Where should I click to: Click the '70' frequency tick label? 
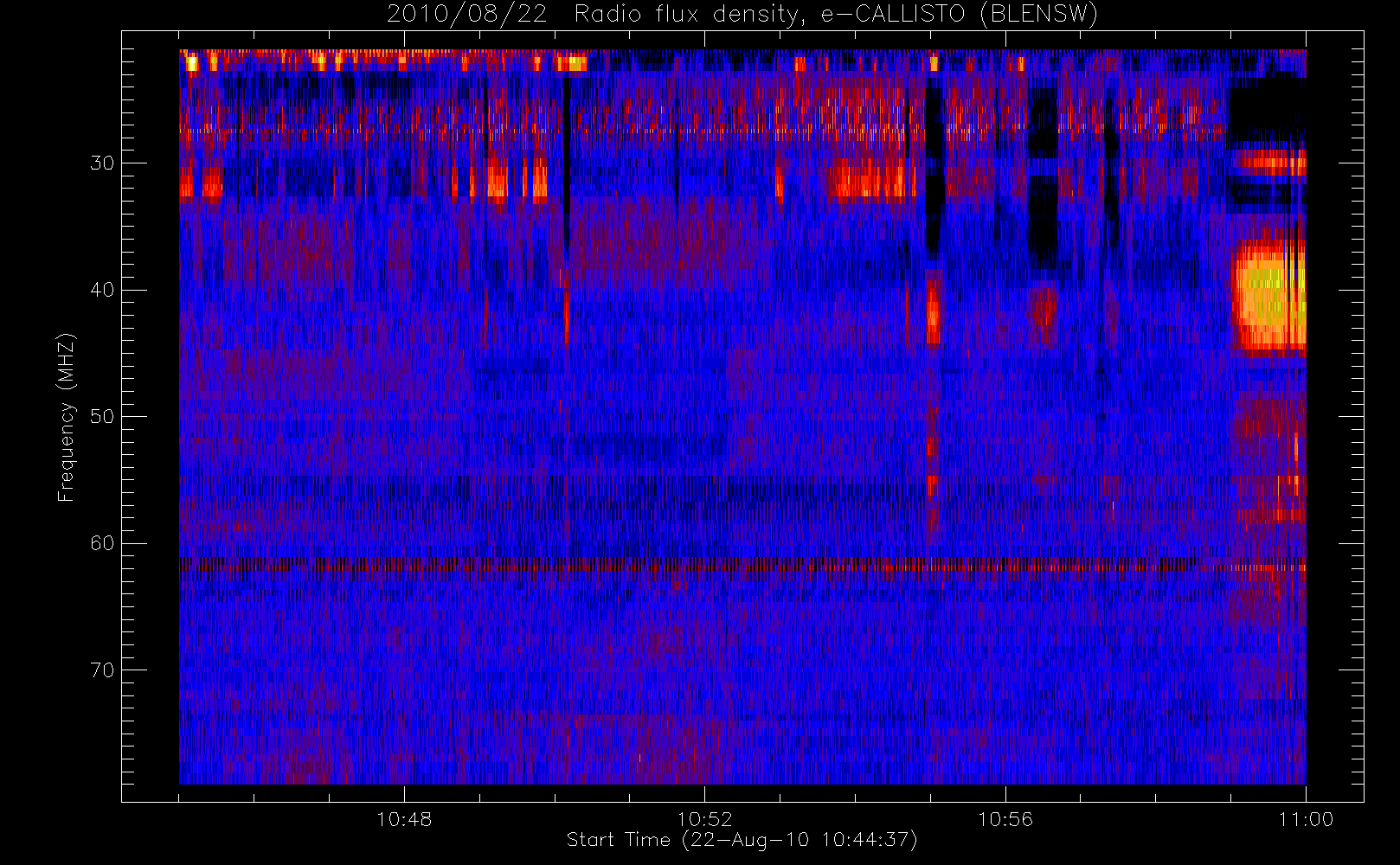102,670
